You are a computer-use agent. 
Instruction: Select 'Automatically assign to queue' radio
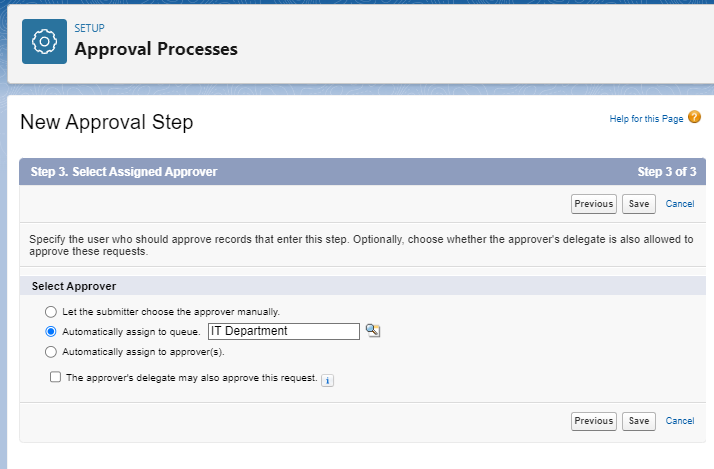click(x=51, y=331)
